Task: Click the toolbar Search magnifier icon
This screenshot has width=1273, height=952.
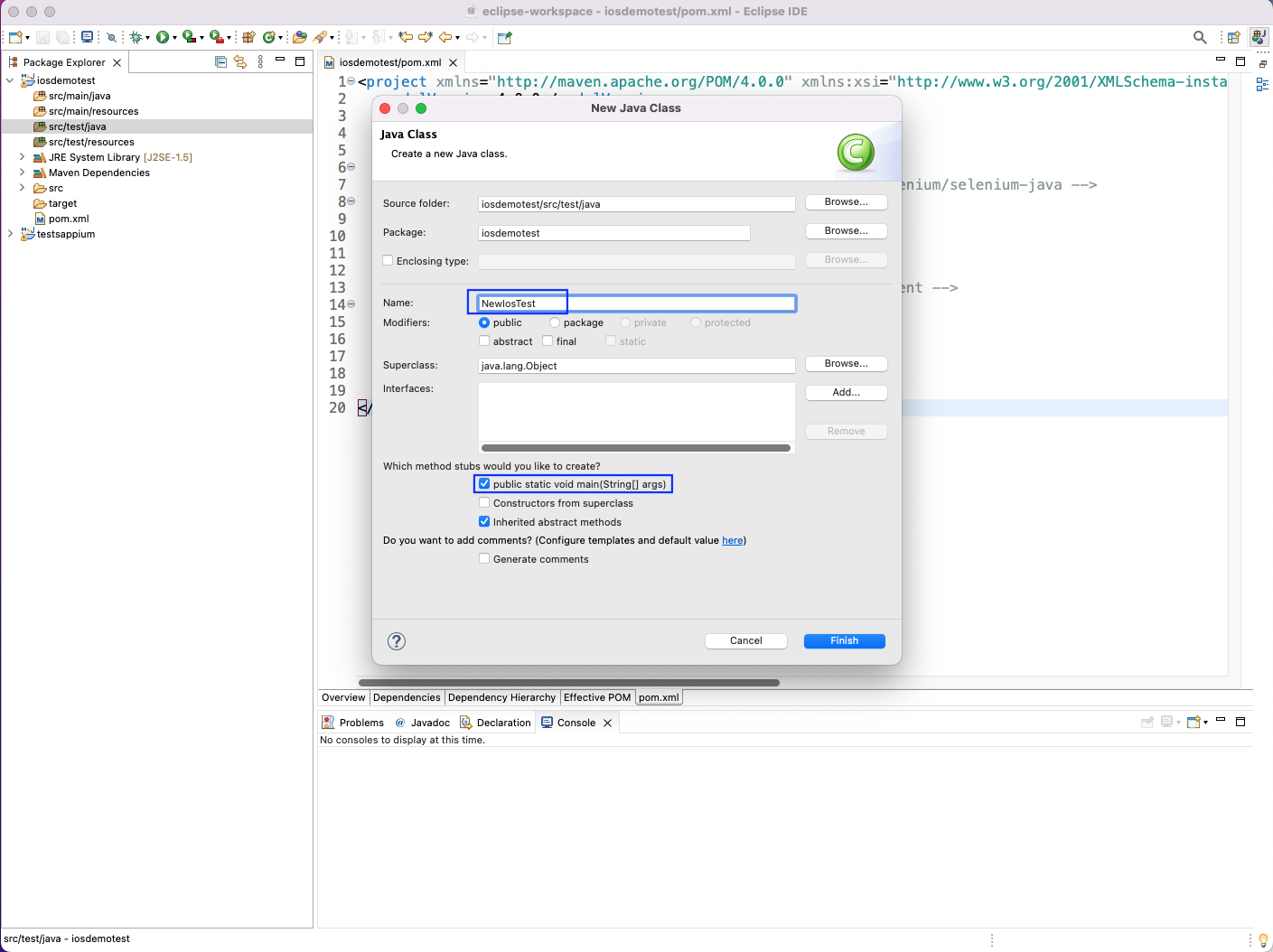Action: 1199,37
